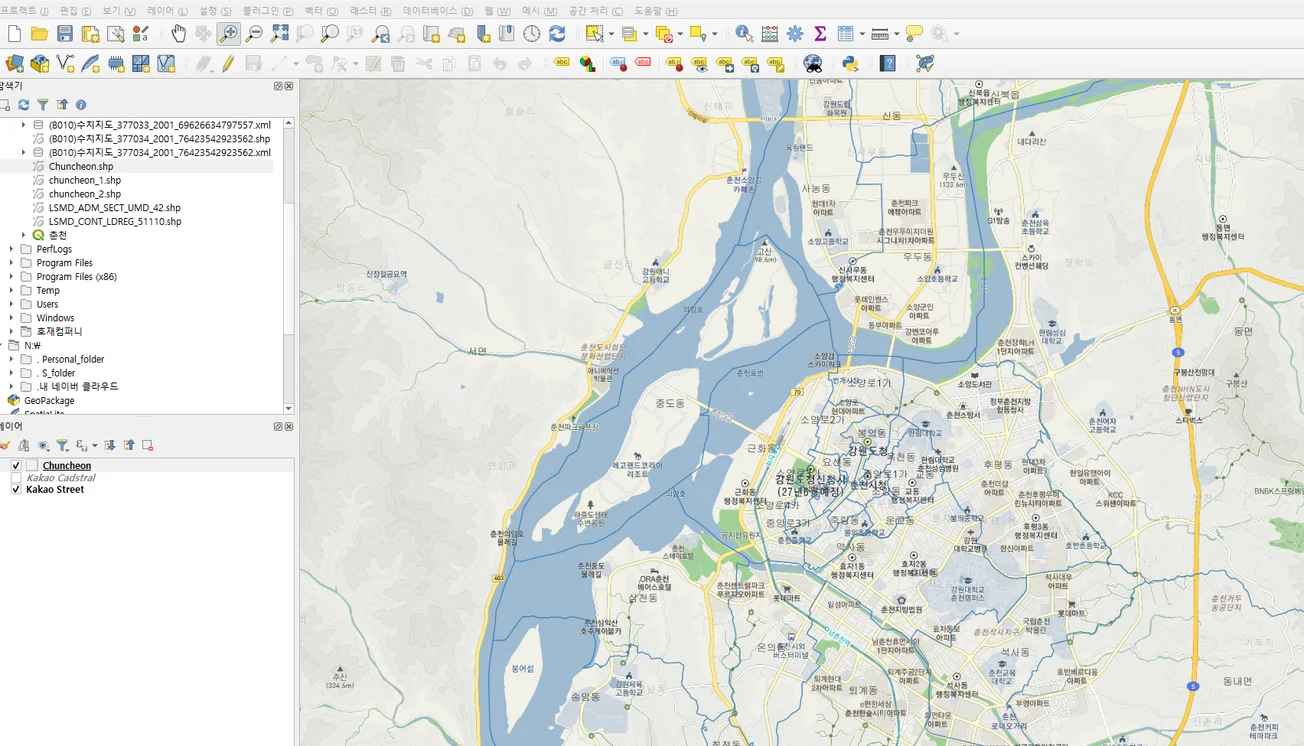Viewport: 1304px width, 746px height.
Task: Close the browser panel with its X button
Action: [x=289, y=86]
